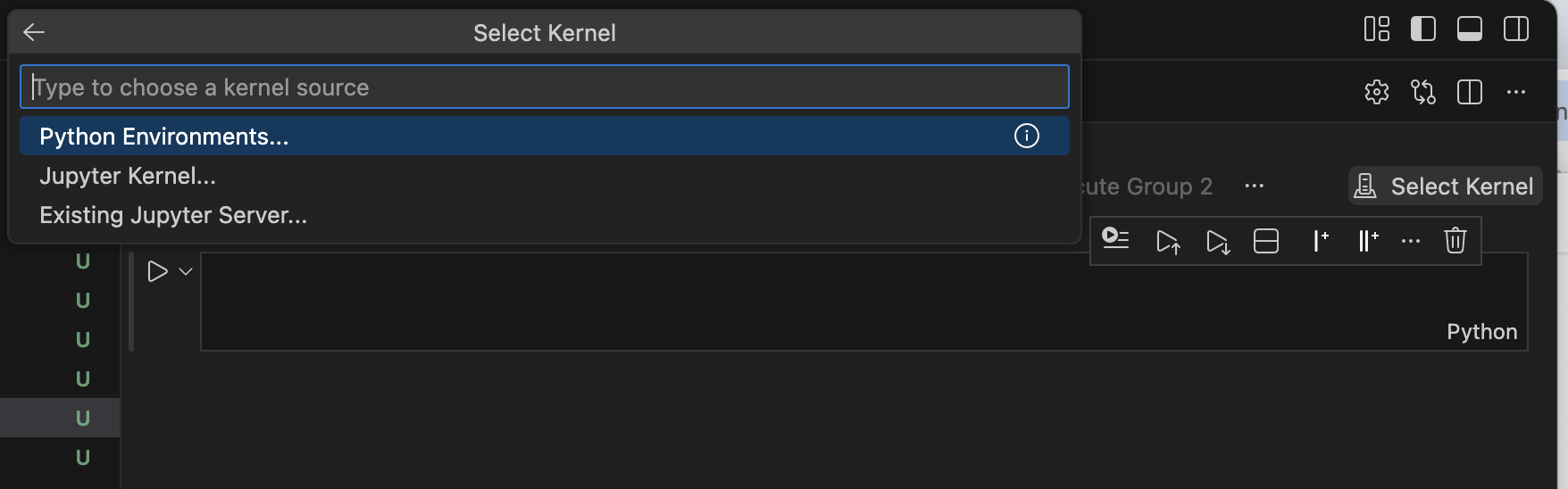The height and width of the screenshot is (489, 1568).
Task: Open more cell actions ellipsis in toolbar
Action: click(x=1410, y=241)
